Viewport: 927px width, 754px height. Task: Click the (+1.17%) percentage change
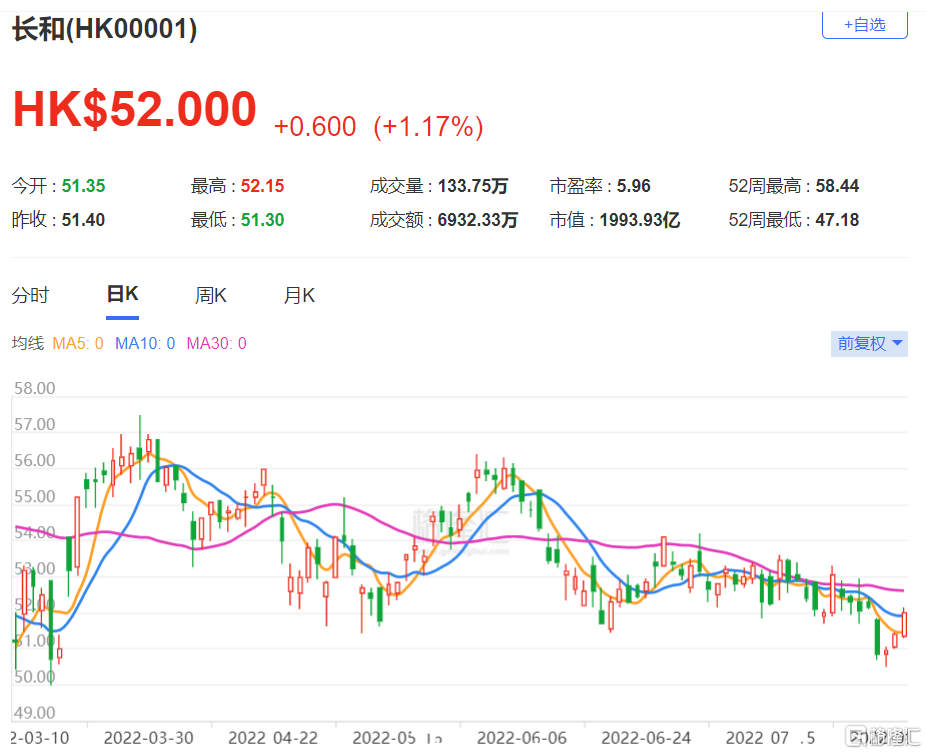coord(429,127)
